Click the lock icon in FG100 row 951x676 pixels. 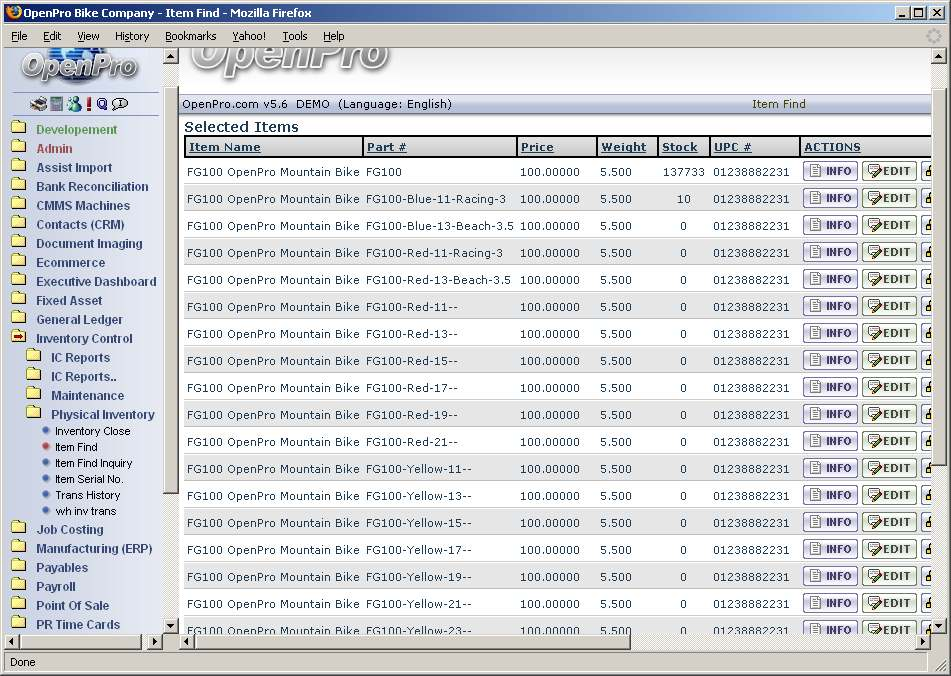coord(926,172)
